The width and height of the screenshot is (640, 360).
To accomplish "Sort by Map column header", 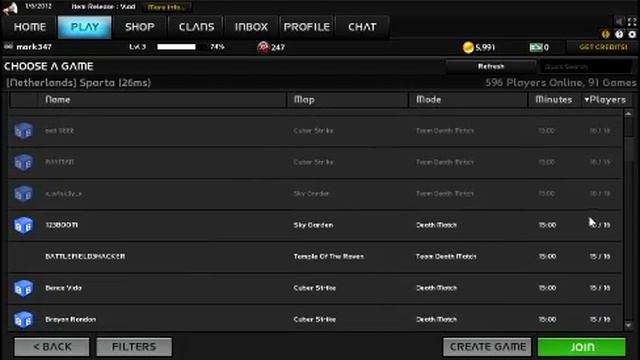I will [x=347, y=100].
